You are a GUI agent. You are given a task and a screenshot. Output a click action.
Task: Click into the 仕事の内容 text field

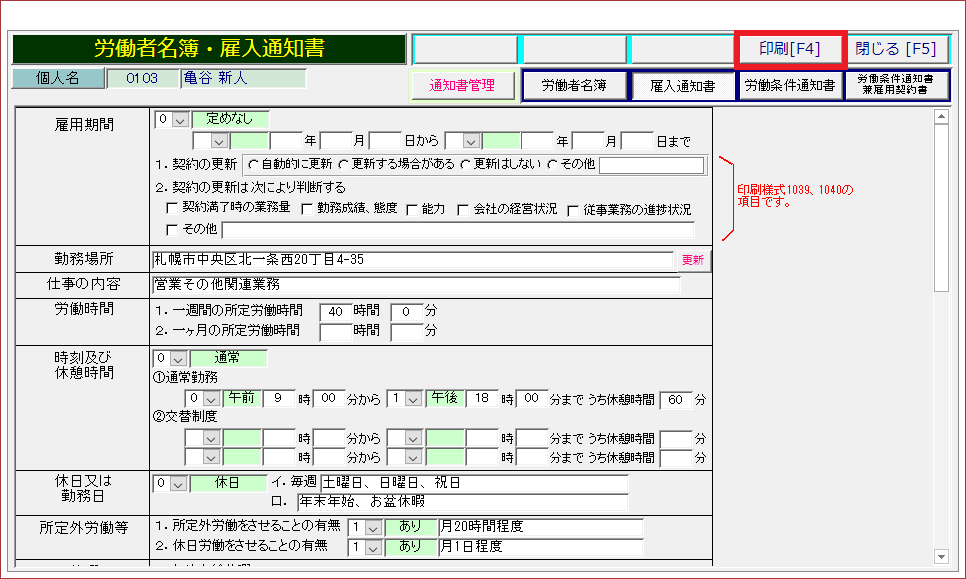tap(415, 285)
